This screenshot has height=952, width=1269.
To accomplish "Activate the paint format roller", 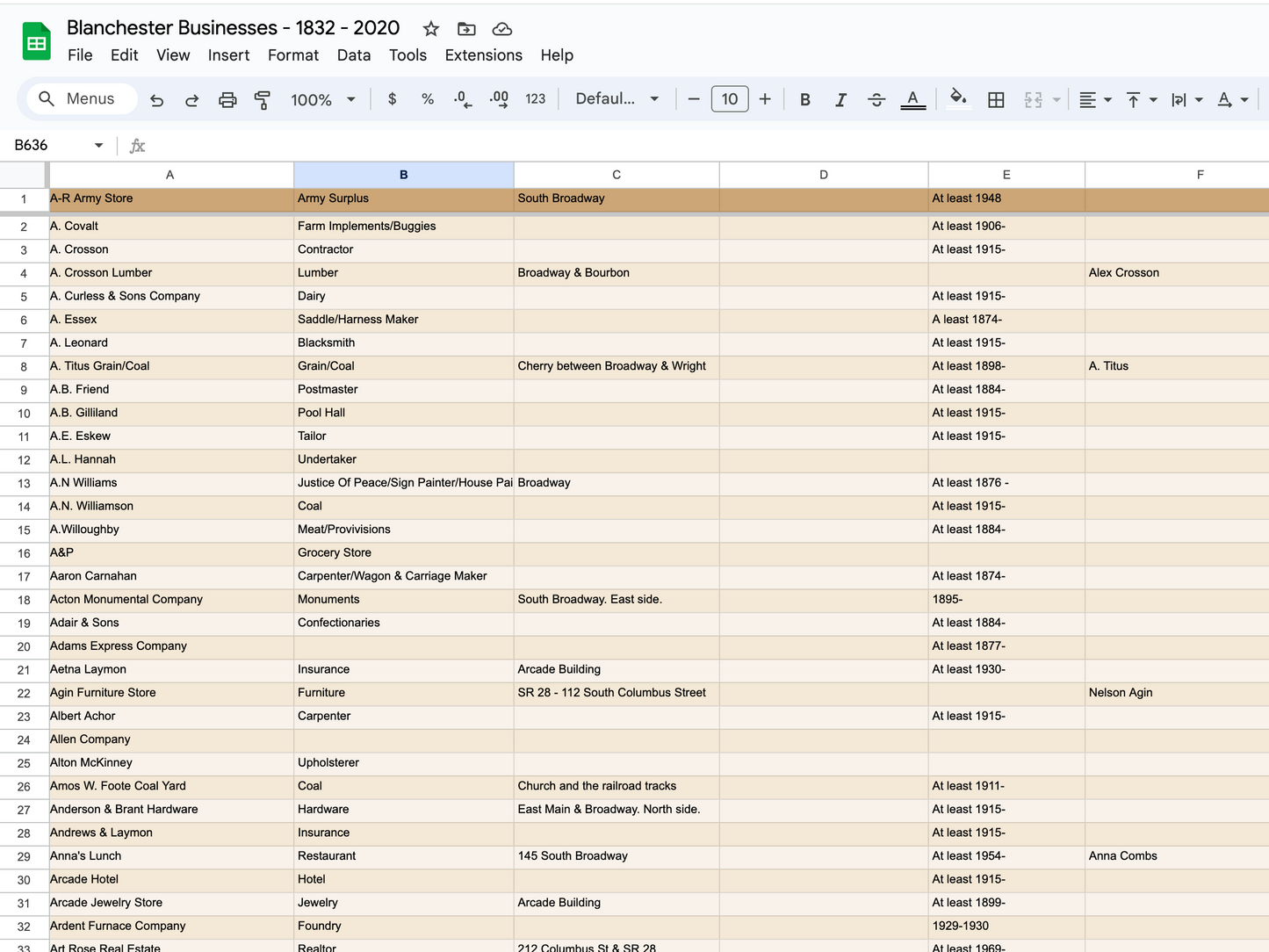I will point(262,100).
